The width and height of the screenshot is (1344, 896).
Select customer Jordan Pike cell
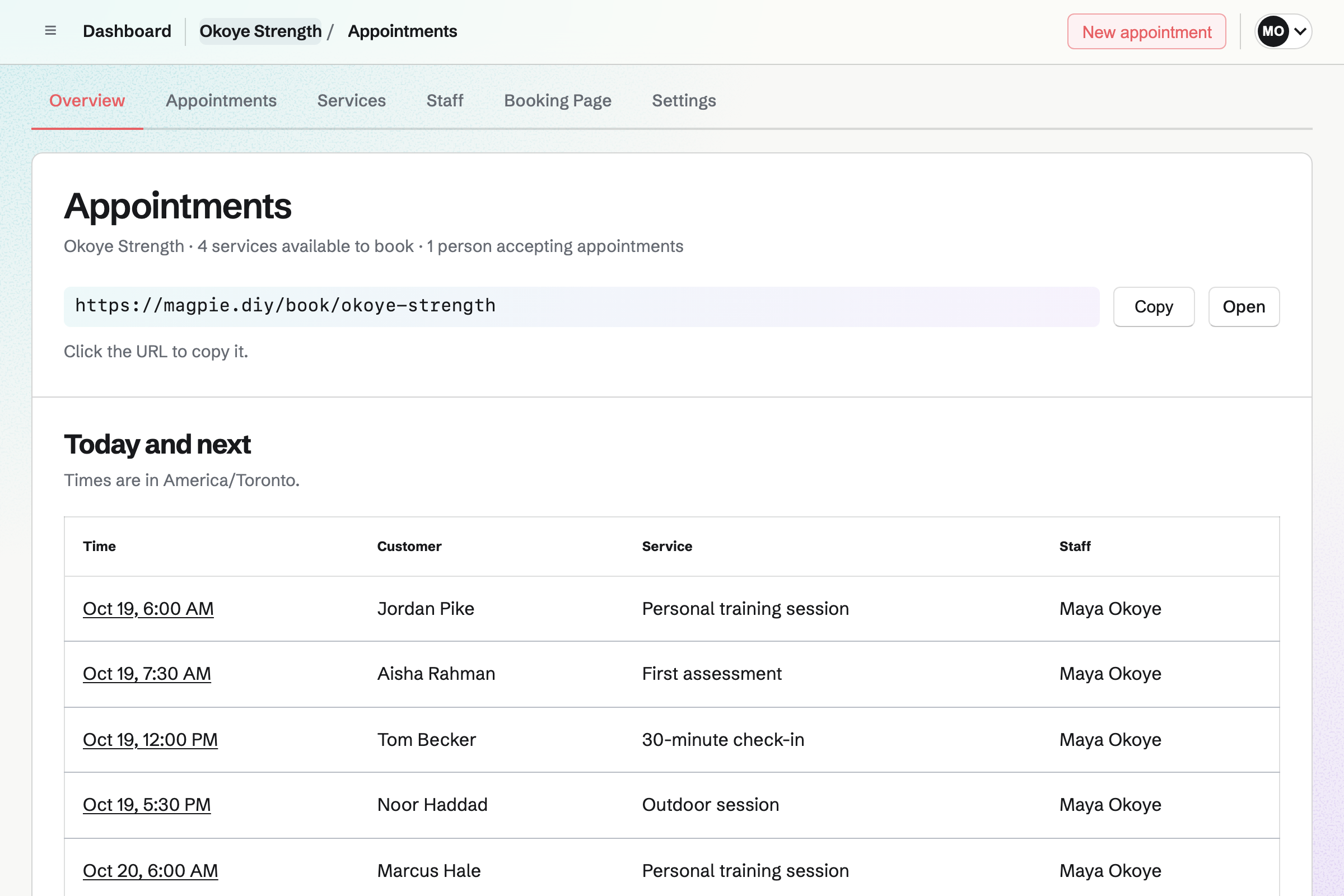click(x=426, y=609)
